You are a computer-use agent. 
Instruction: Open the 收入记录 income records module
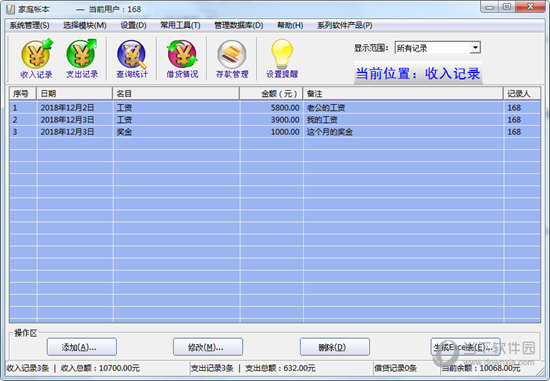36,59
